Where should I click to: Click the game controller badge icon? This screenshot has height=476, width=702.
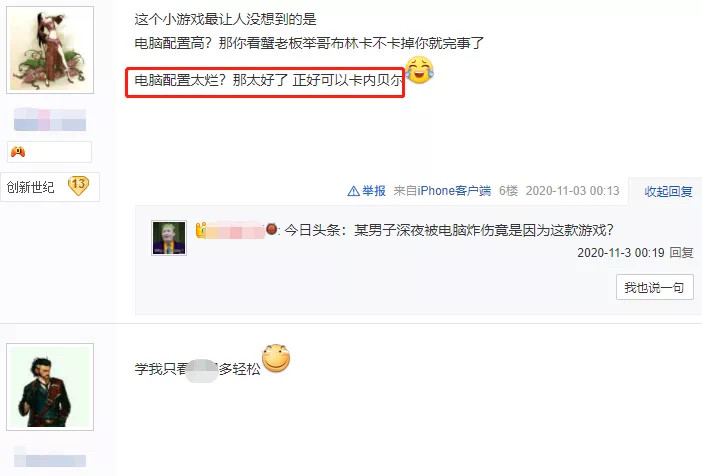coord(18,152)
